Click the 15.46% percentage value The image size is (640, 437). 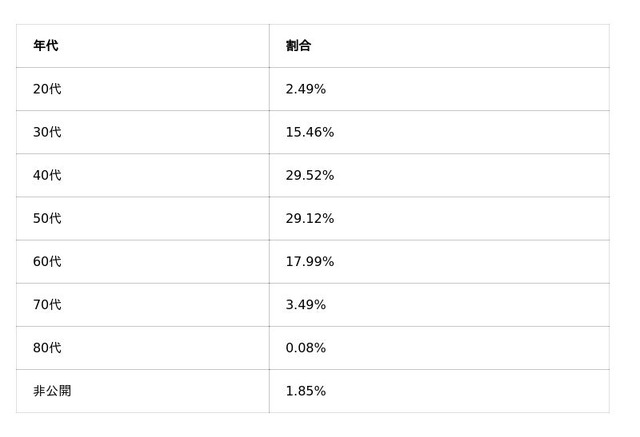(309, 132)
